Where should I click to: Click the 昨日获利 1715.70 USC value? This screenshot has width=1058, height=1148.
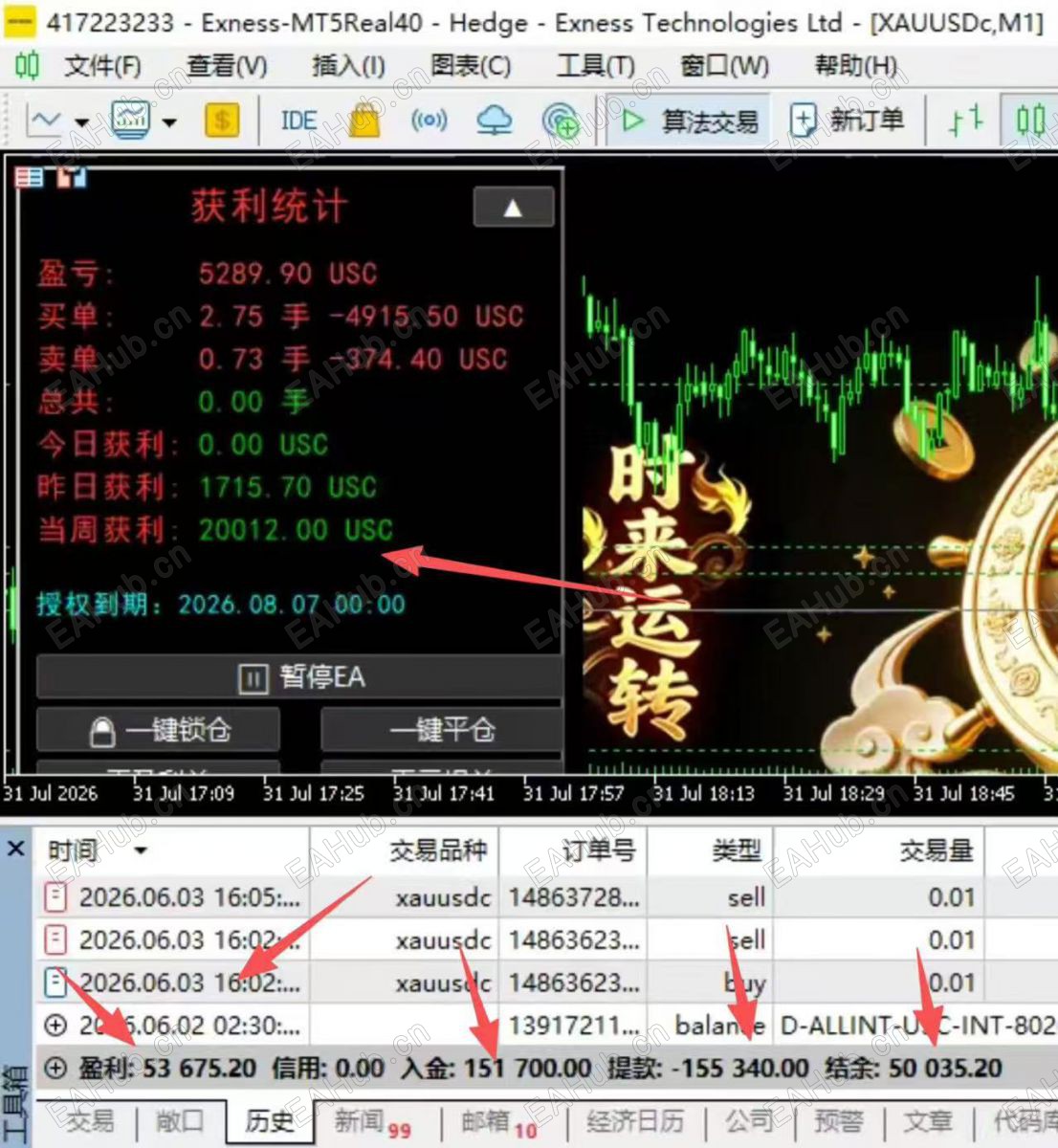tap(287, 487)
